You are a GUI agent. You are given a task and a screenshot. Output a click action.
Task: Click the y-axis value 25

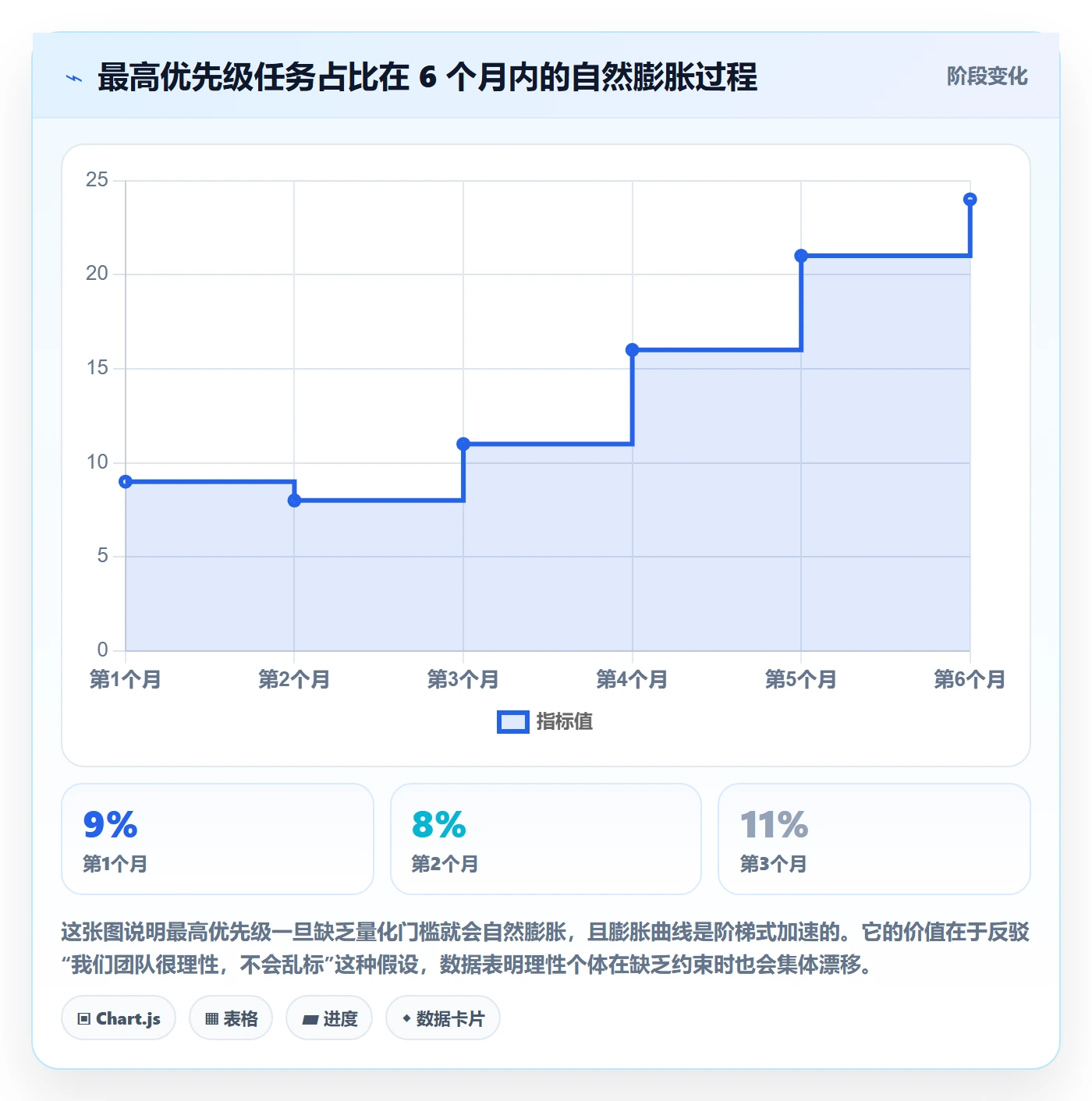tap(97, 180)
